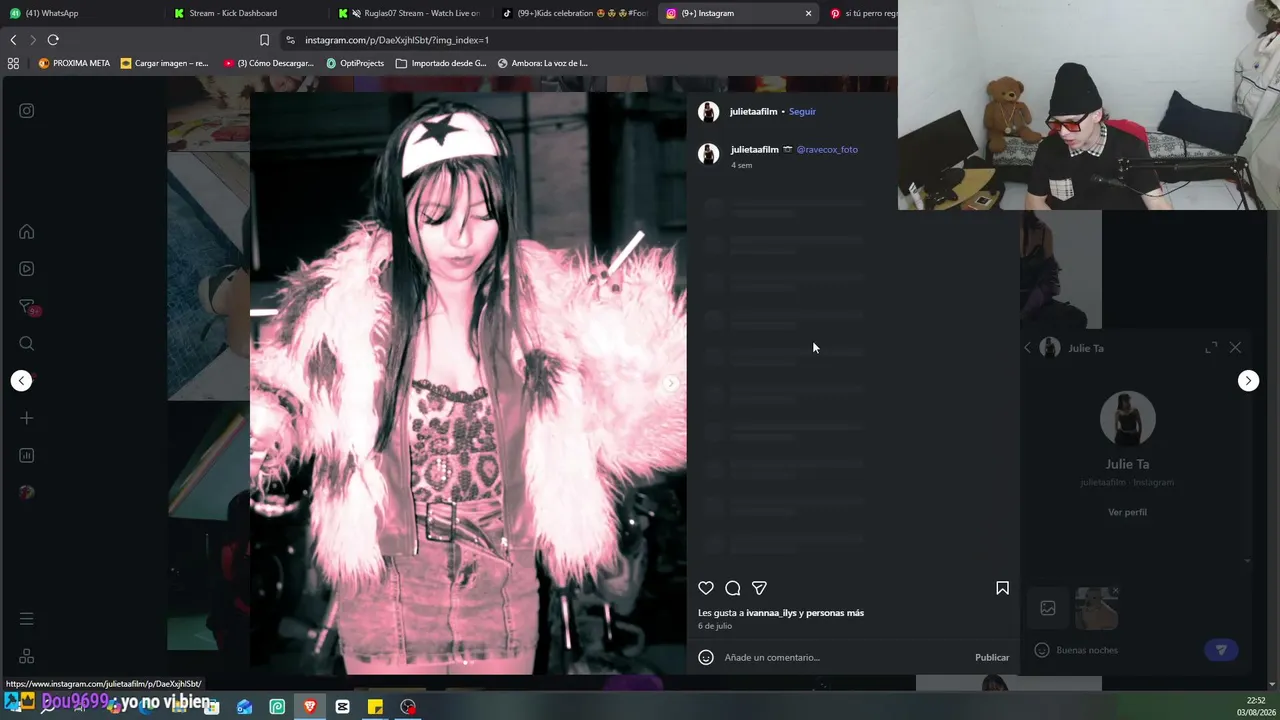Click the address bar URL
This screenshot has width=1280, height=720.
pyautogui.click(x=397, y=40)
